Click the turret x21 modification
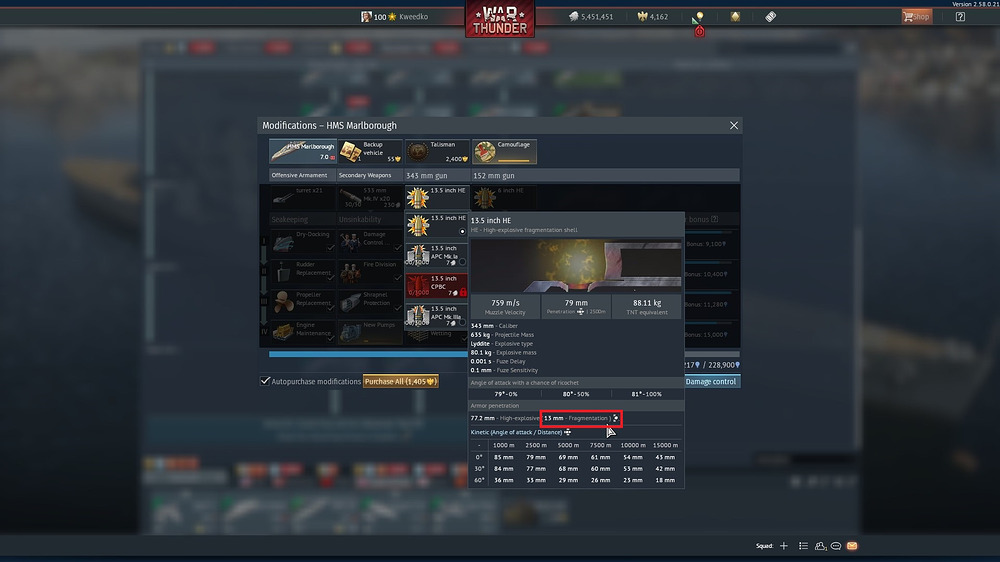Image resolution: width=1000 pixels, height=562 pixels. point(302,198)
